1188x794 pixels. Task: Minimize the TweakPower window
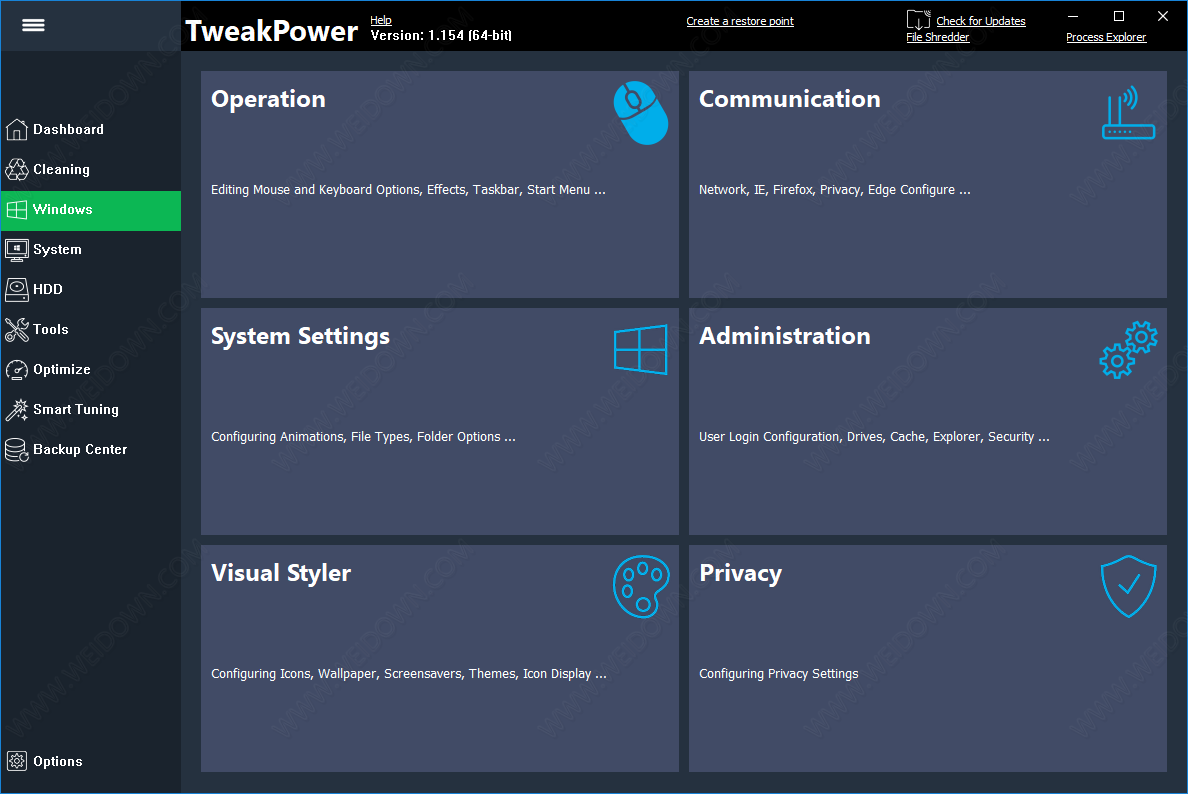click(x=1073, y=16)
